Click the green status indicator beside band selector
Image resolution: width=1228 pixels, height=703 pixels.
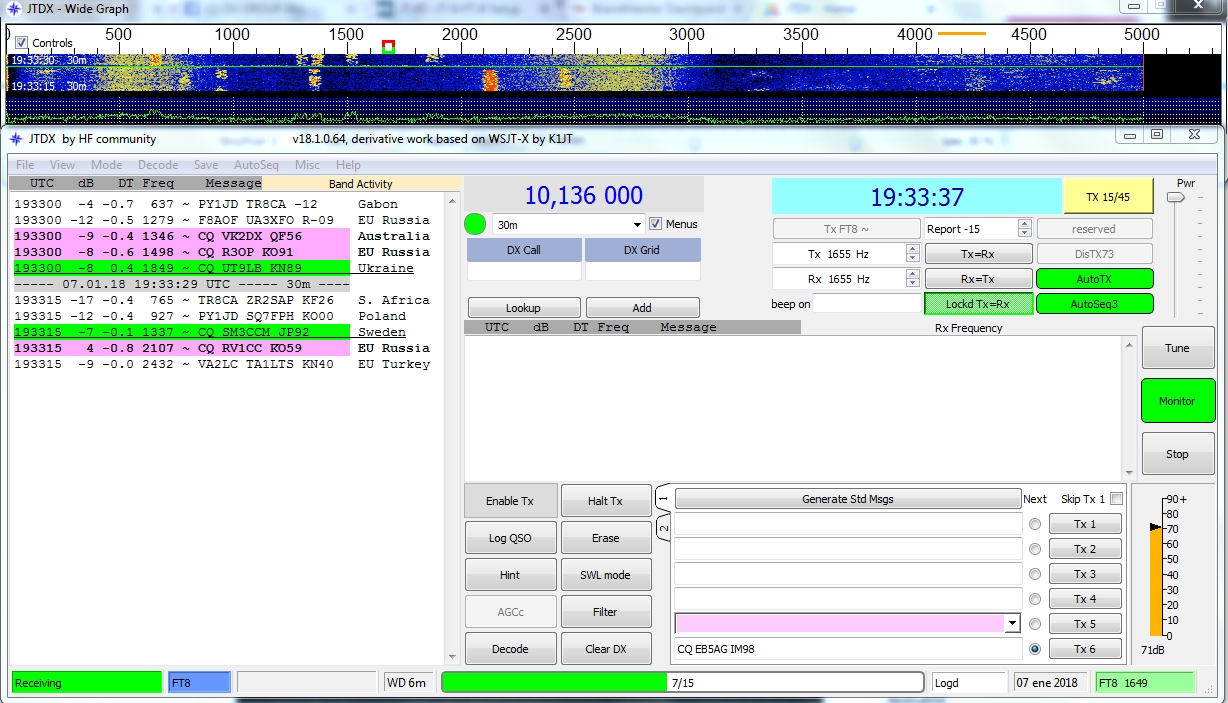pos(476,224)
